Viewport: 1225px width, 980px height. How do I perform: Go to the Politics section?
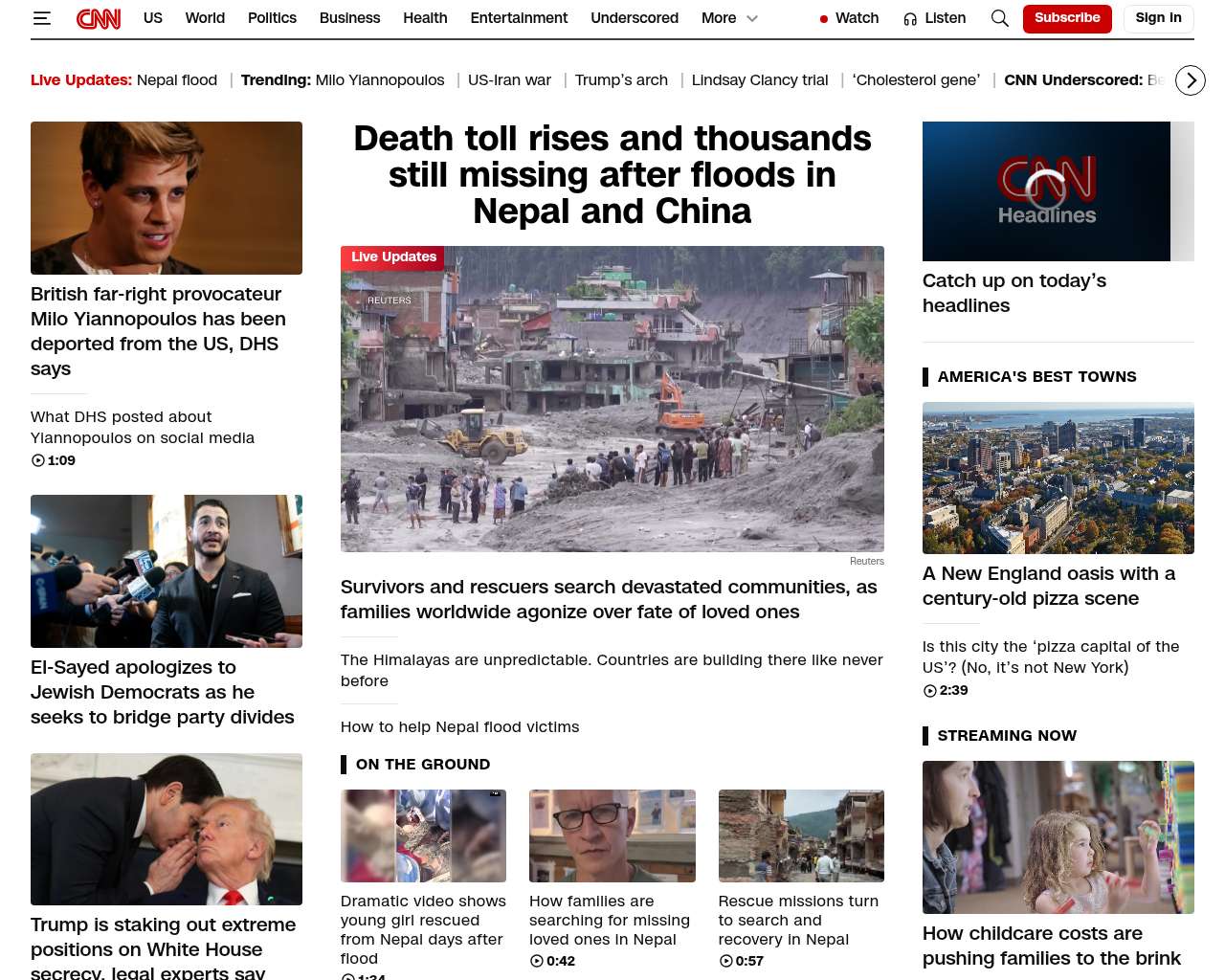coord(272,18)
